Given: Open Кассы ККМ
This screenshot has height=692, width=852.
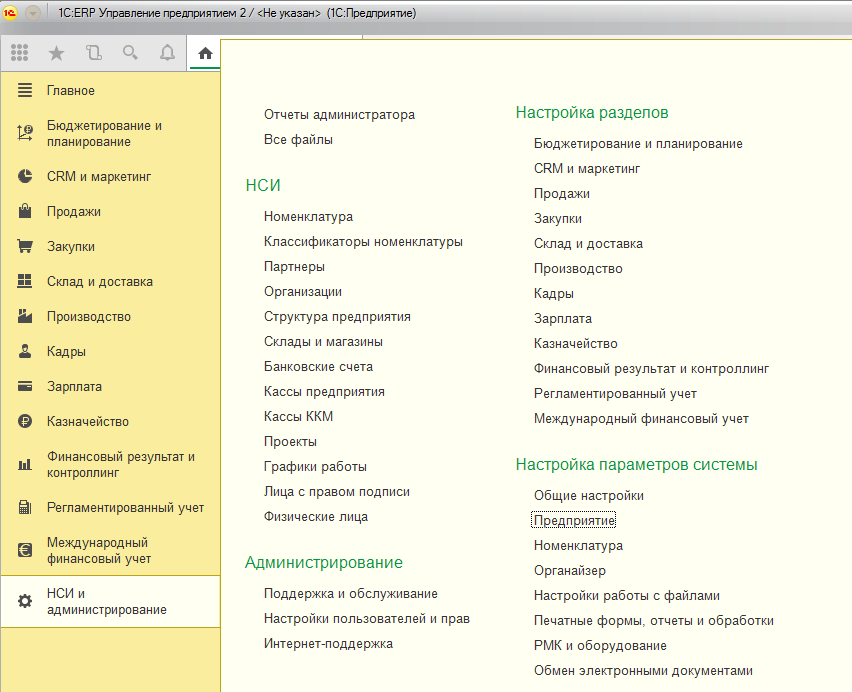Looking at the screenshot, I should coord(298,417).
